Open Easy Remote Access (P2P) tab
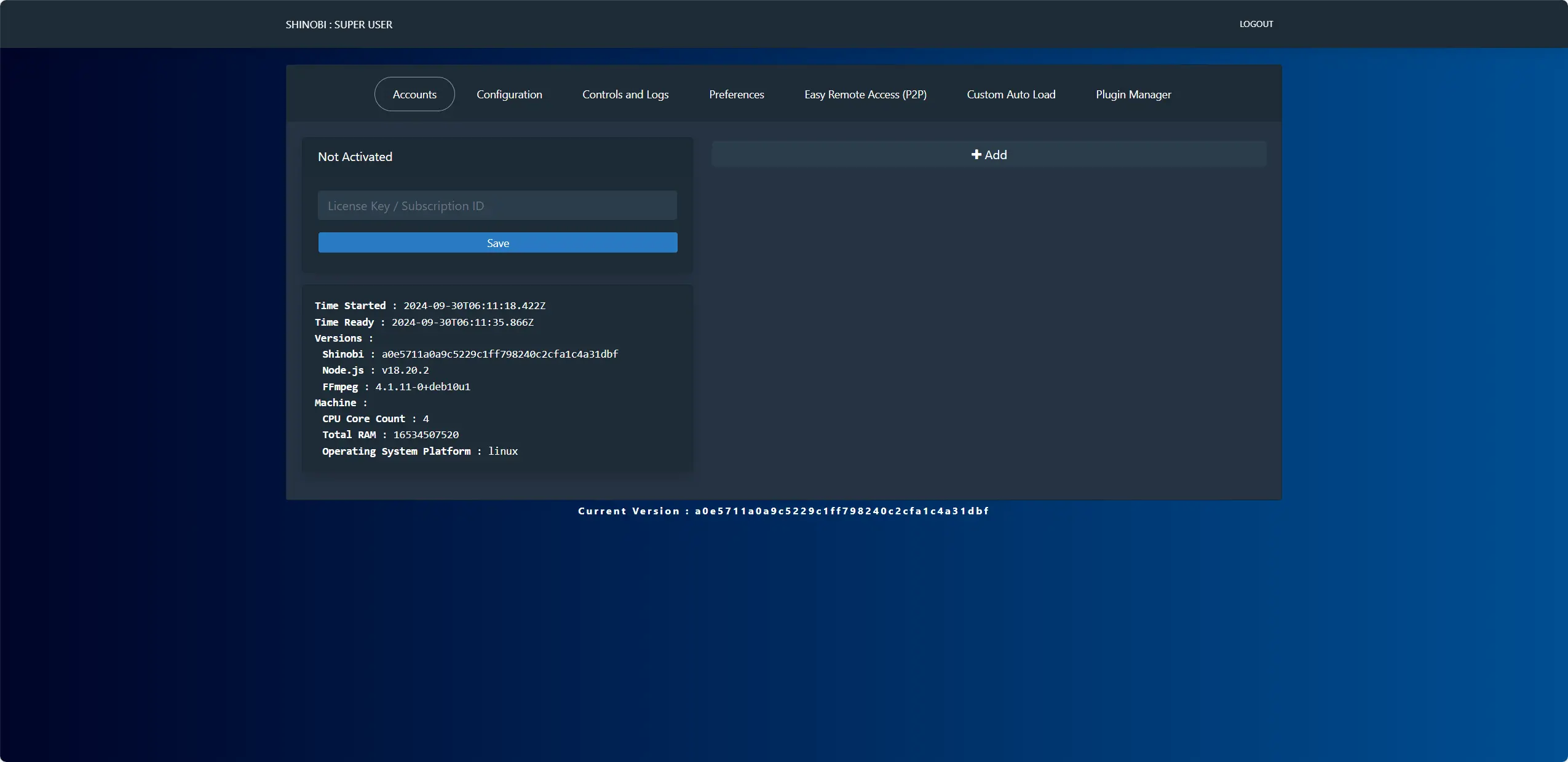The image size is (1568, 762). click(865, 94)
